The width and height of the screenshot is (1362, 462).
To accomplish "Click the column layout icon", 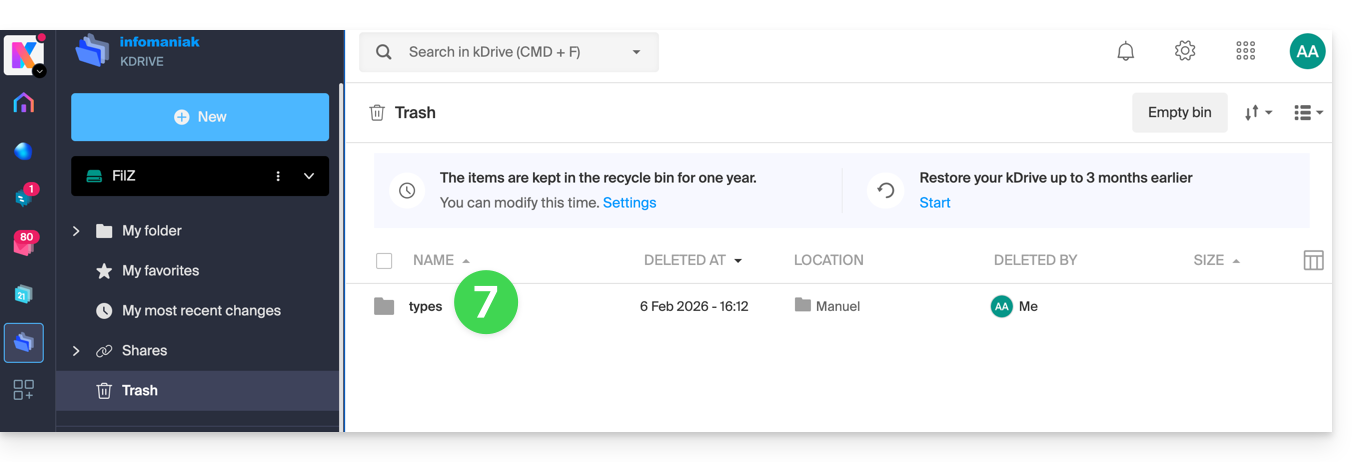I will point(1313,261).
